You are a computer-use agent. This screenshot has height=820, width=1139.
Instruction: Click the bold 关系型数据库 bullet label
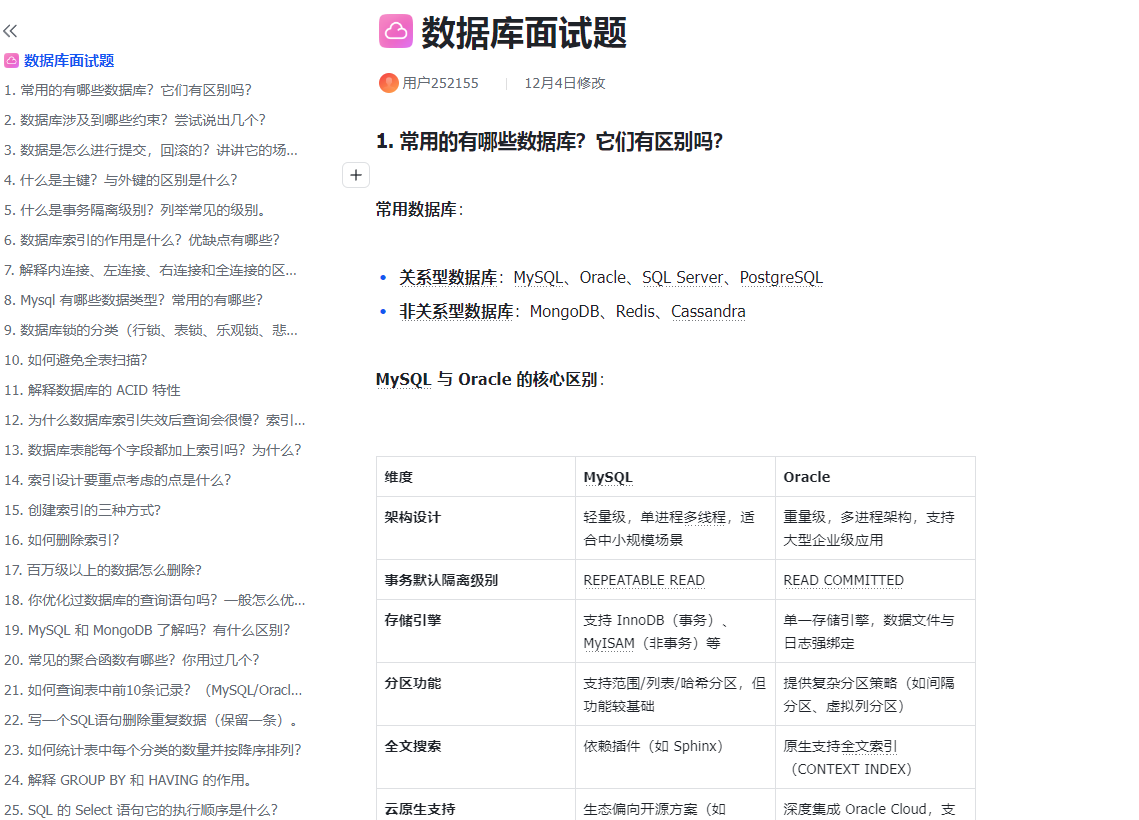coord(448,278)
